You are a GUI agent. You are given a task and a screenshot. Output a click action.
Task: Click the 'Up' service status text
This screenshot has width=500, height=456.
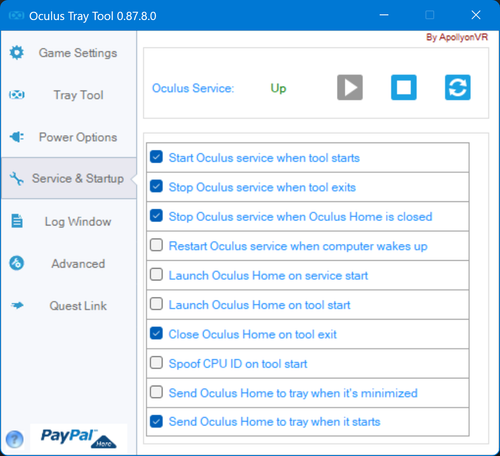278,88
